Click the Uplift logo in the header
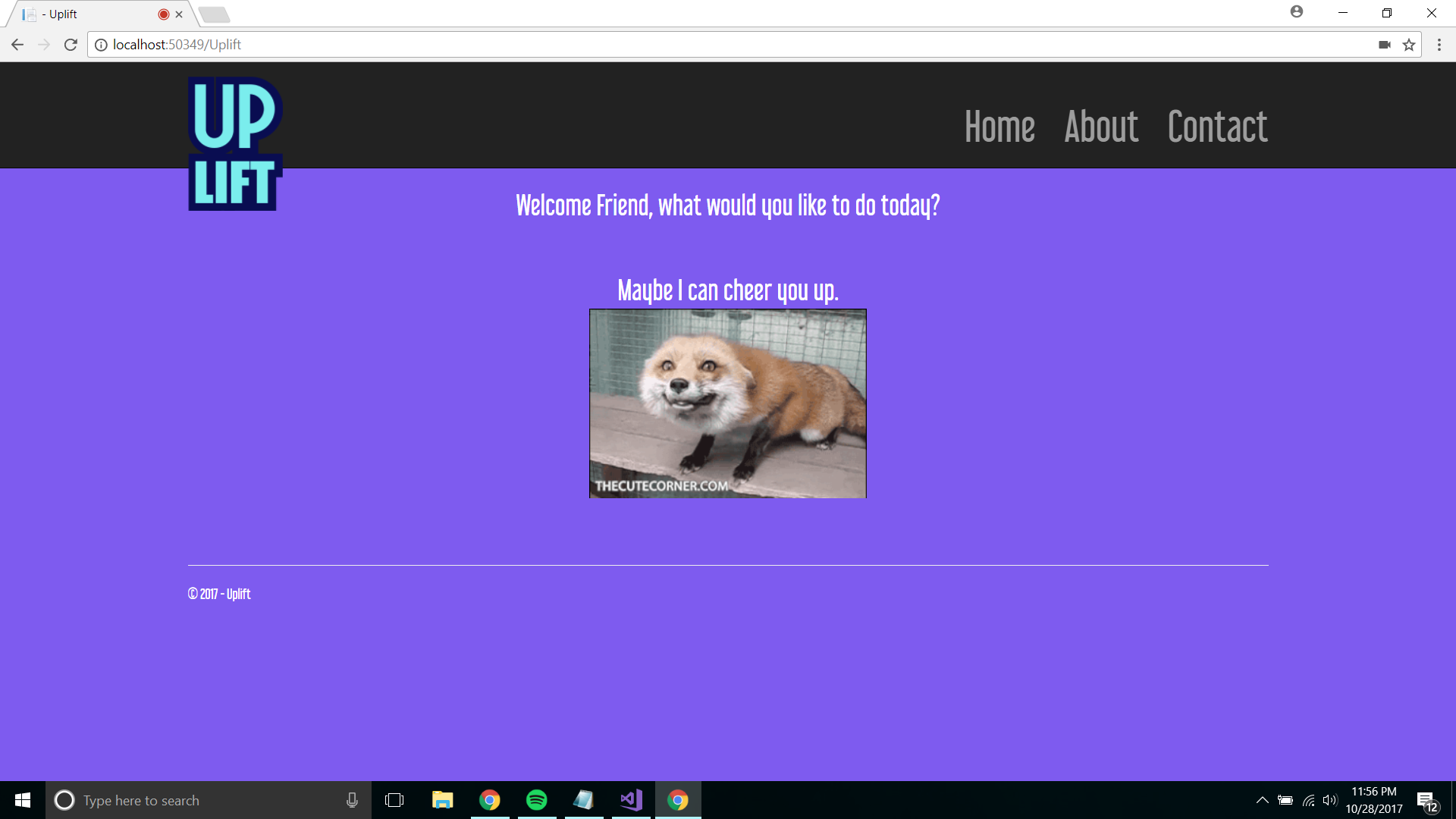This screenshot has height=819, width=1456. (x=235, y=143)
